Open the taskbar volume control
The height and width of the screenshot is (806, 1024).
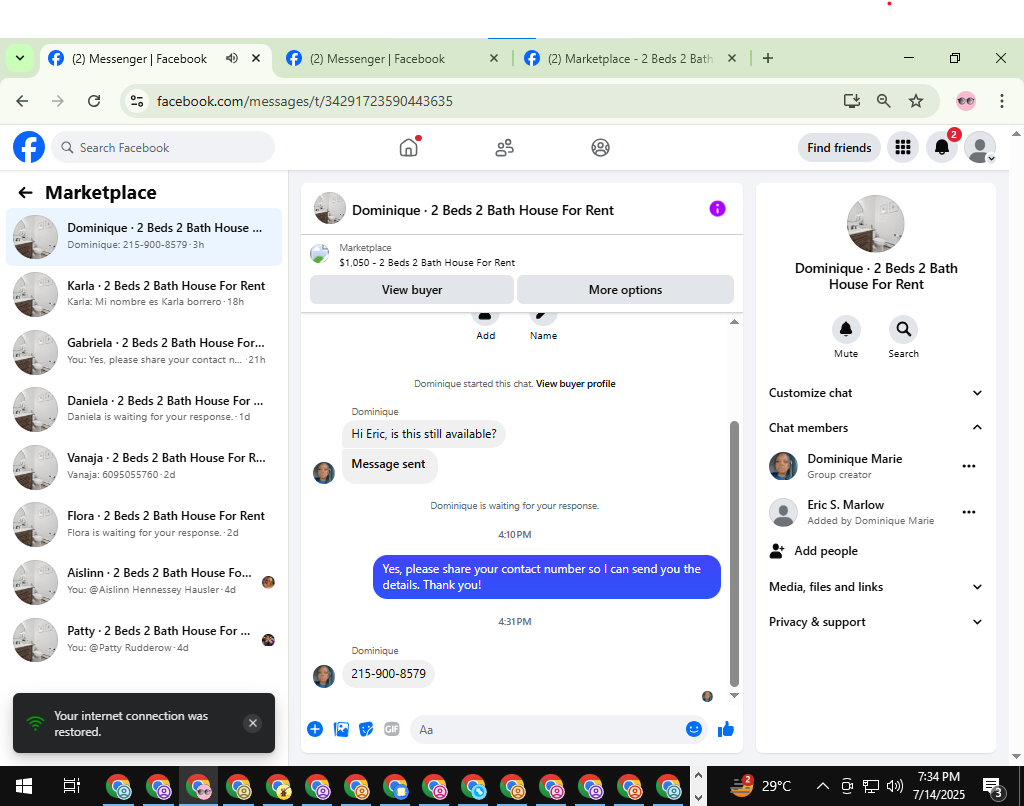tap(895, 786)
